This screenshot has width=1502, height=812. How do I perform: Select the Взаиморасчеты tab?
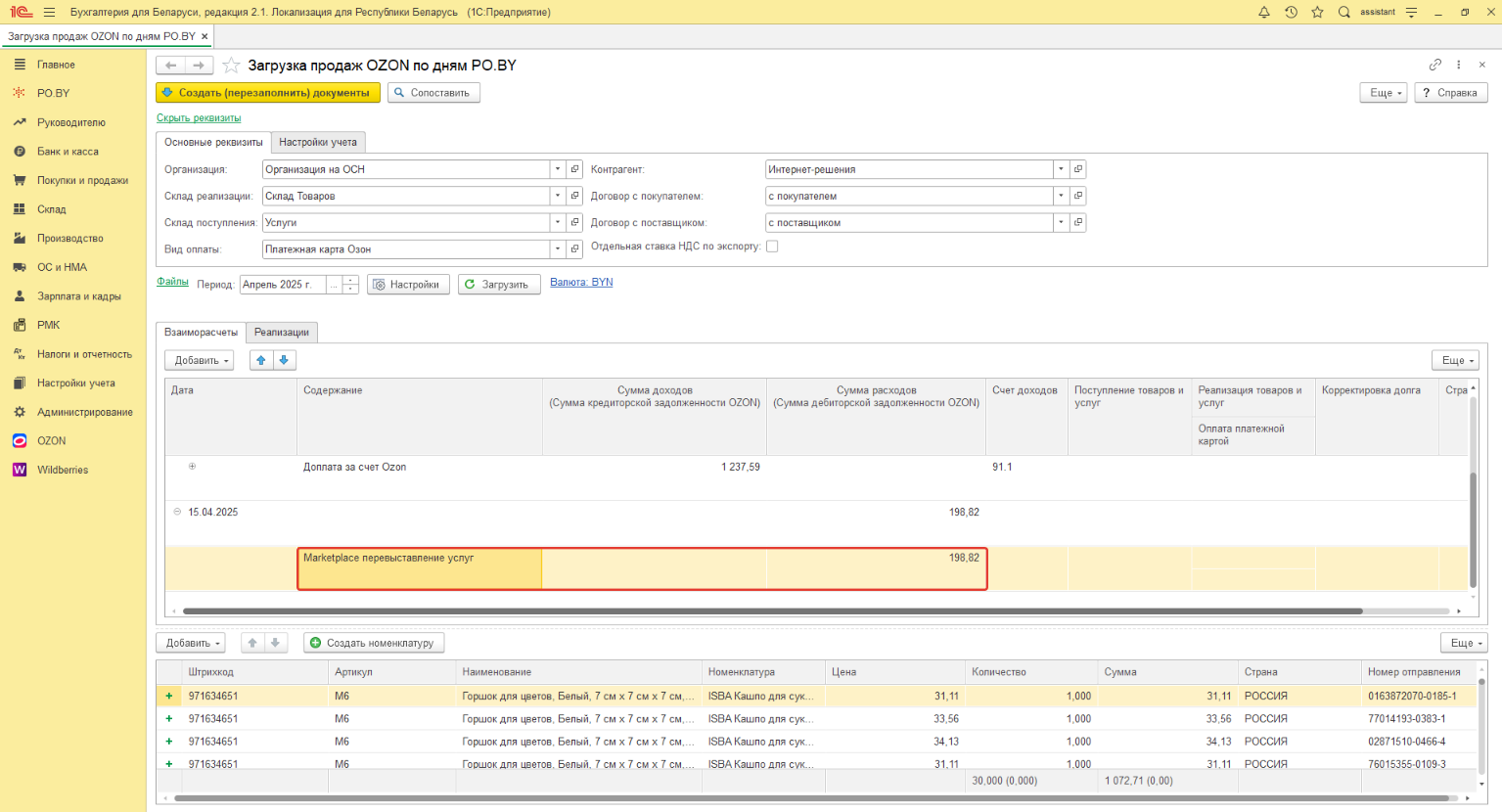(x=201, y=332)
